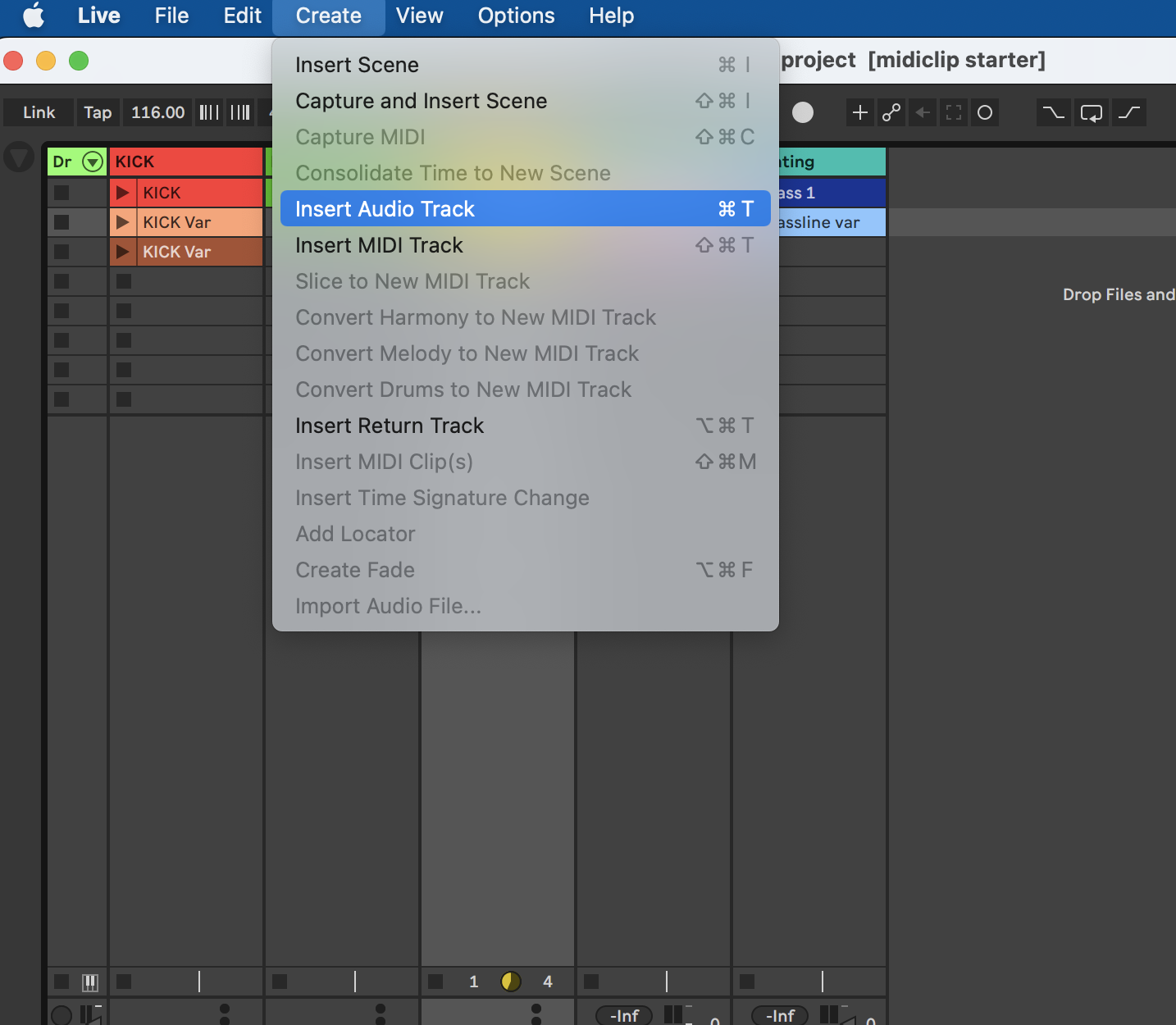Click the Session Record circle outline button
1176x1025 pixels.
coord(985,112)
